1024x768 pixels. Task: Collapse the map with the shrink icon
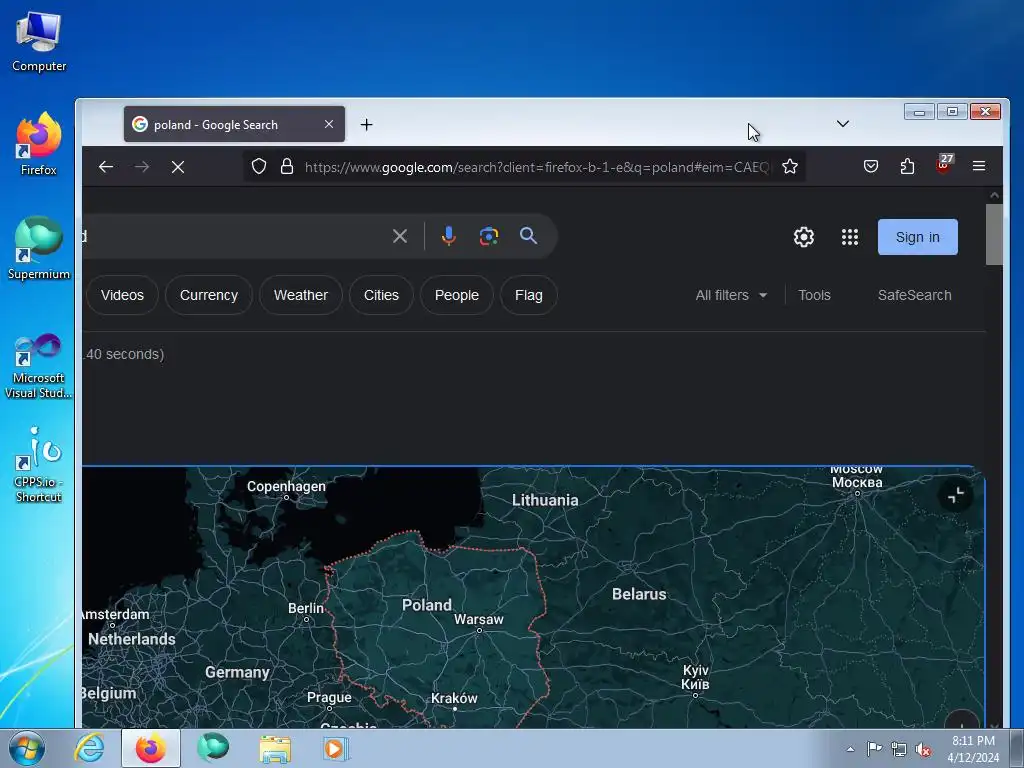coord(956,495)
